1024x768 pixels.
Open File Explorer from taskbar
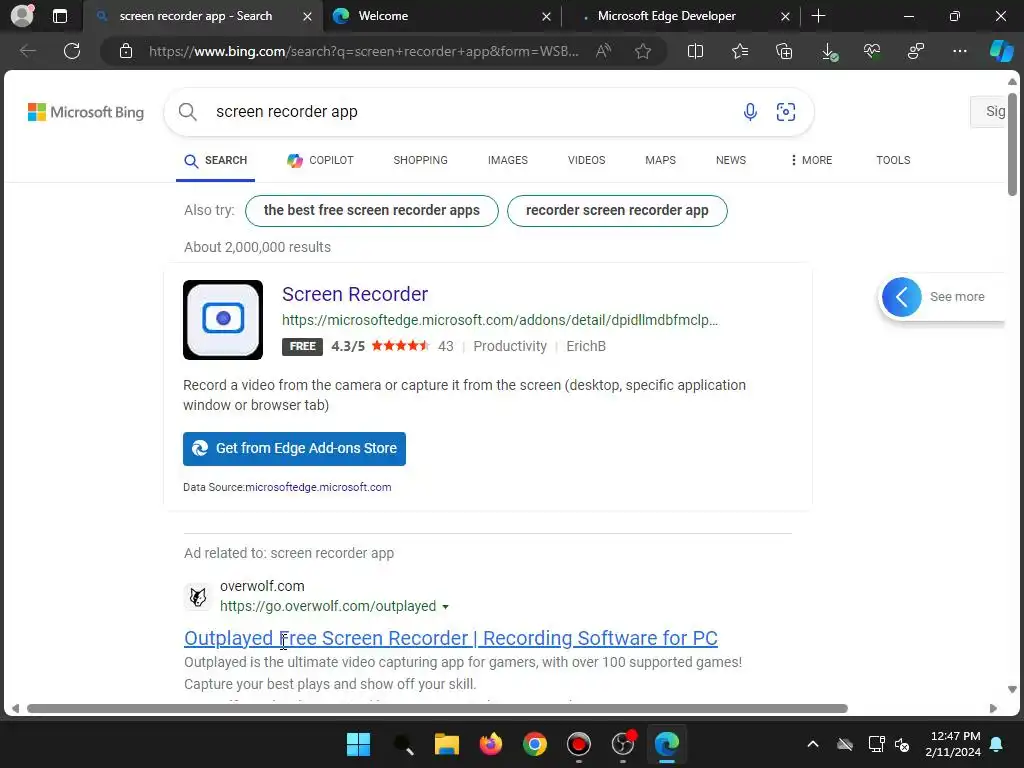tap(447, 744)
